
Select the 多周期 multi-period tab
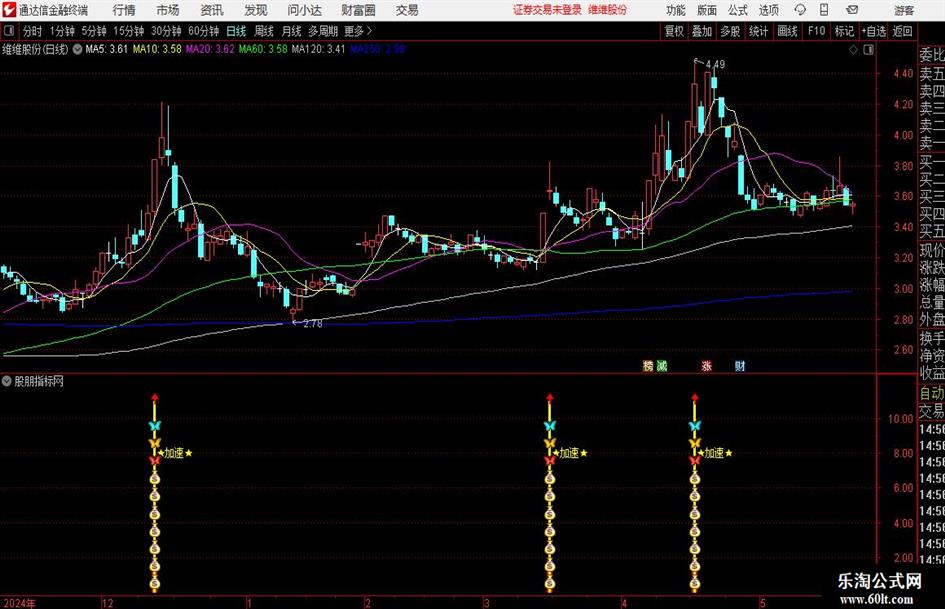coord(323,31)
